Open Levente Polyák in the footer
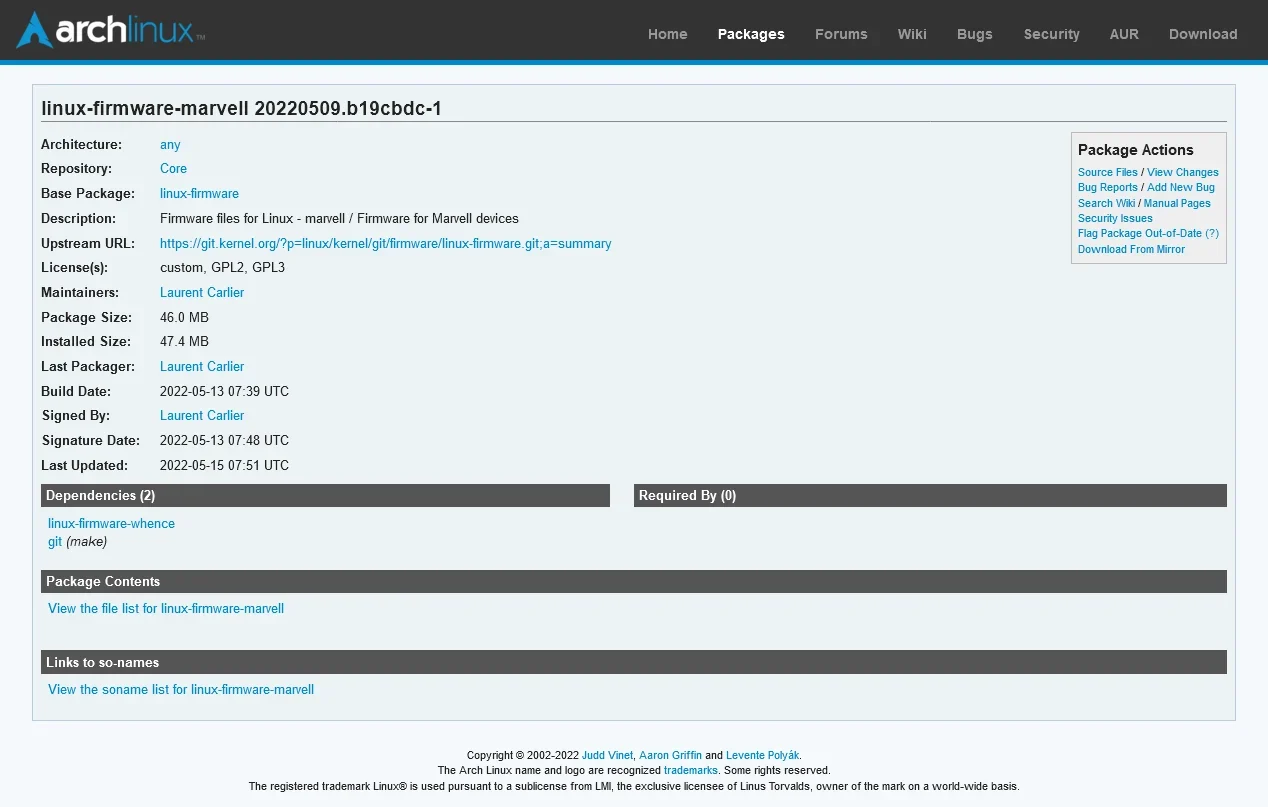The height and width of the screenshot is (807, 1268). pyautogui.click(x=762, y=756)
